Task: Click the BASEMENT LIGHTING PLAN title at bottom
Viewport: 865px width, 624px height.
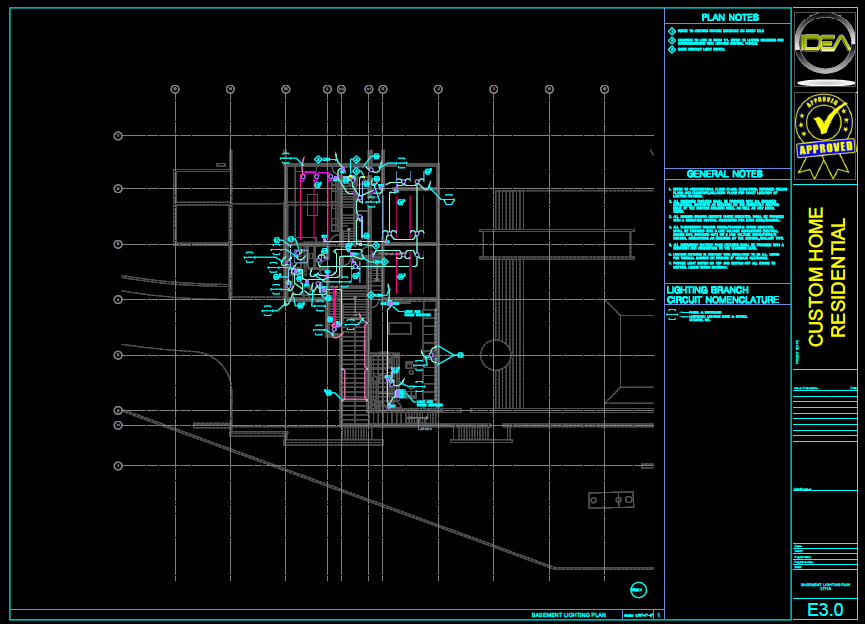Action: [x=569, y=614]
